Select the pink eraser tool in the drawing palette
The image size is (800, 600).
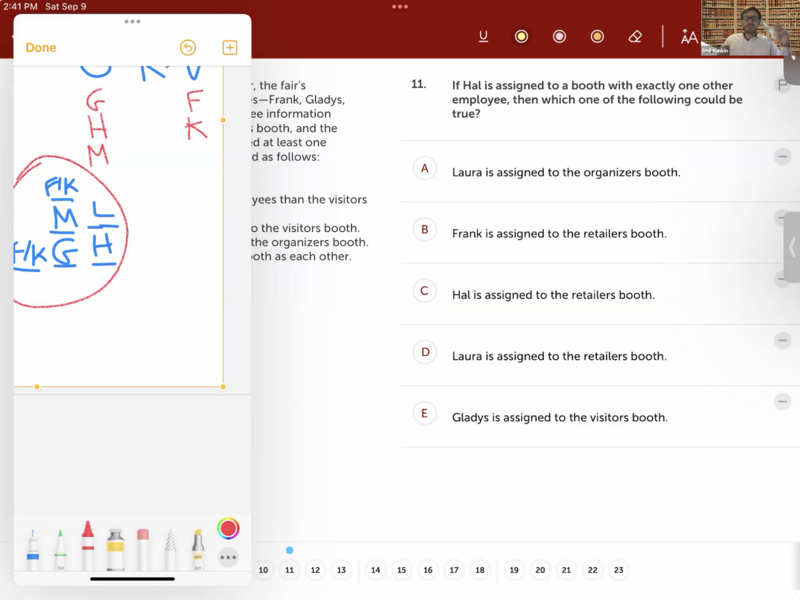pos(143,550)
